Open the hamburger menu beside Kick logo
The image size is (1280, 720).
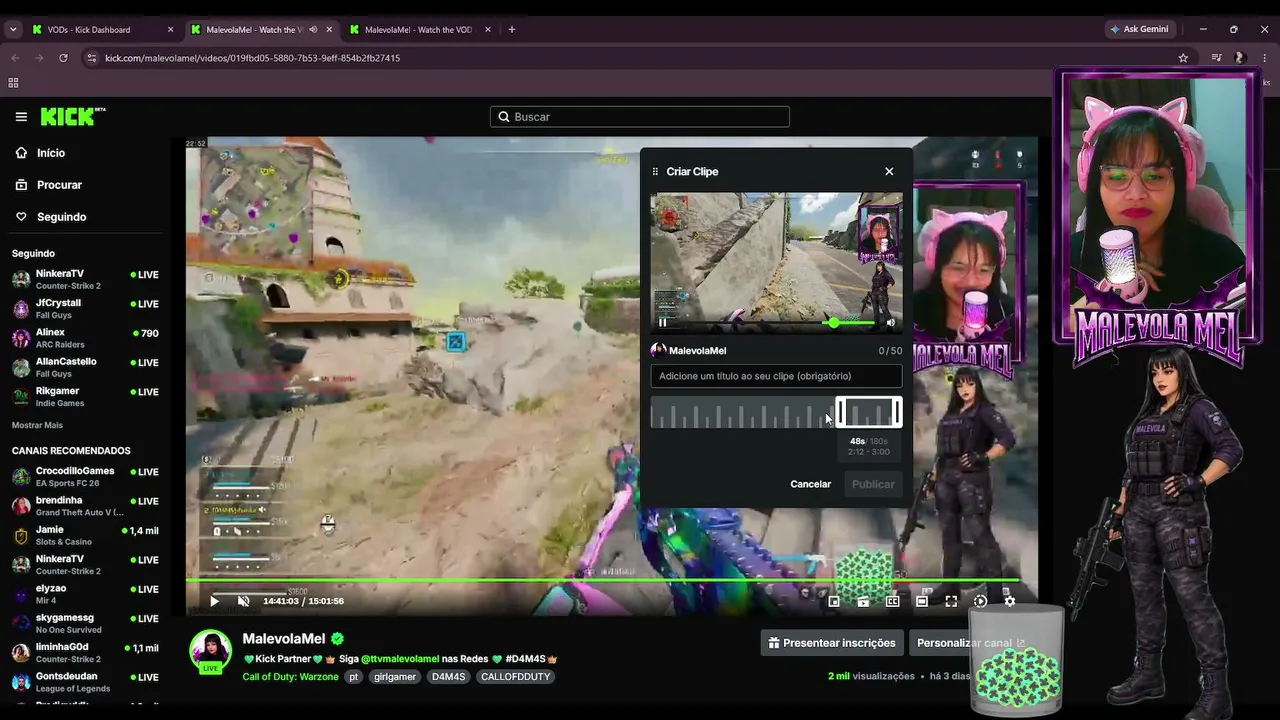[x=21, y=117]
